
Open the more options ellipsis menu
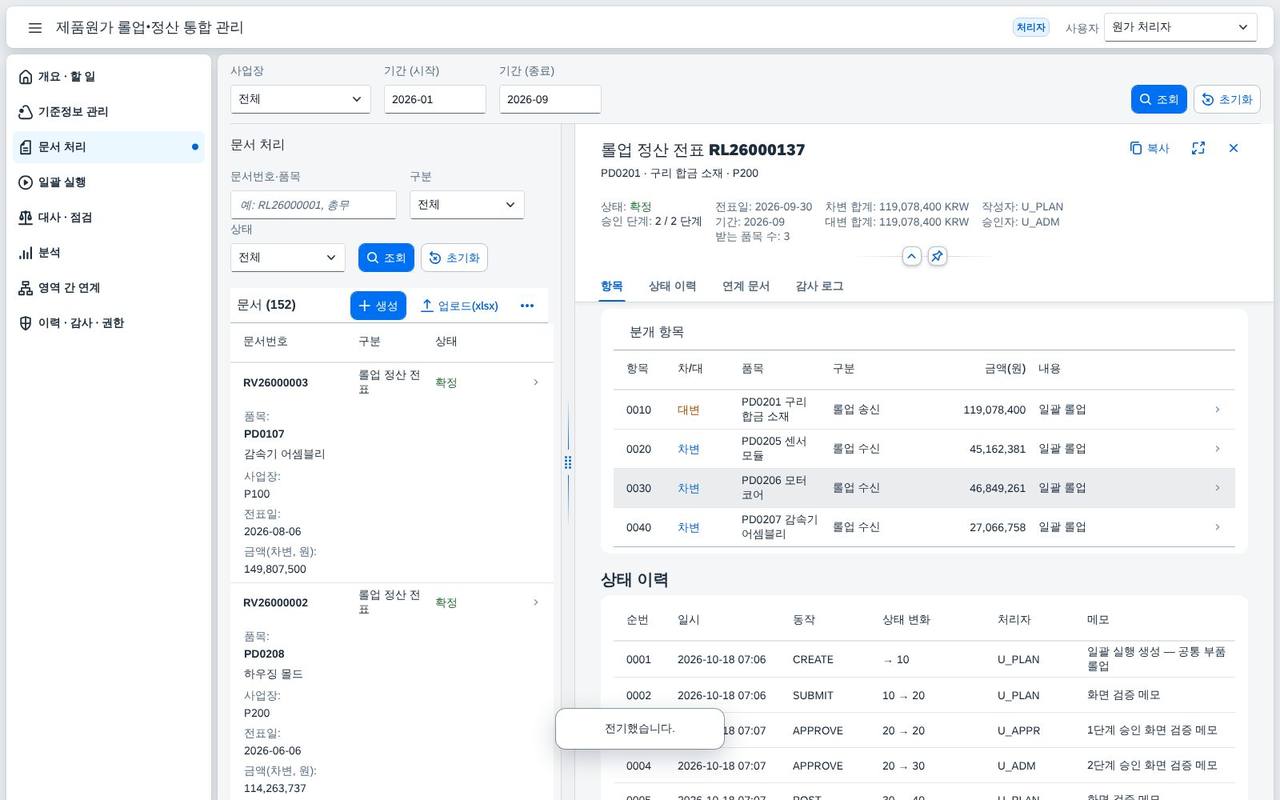[x=527, y=306]
